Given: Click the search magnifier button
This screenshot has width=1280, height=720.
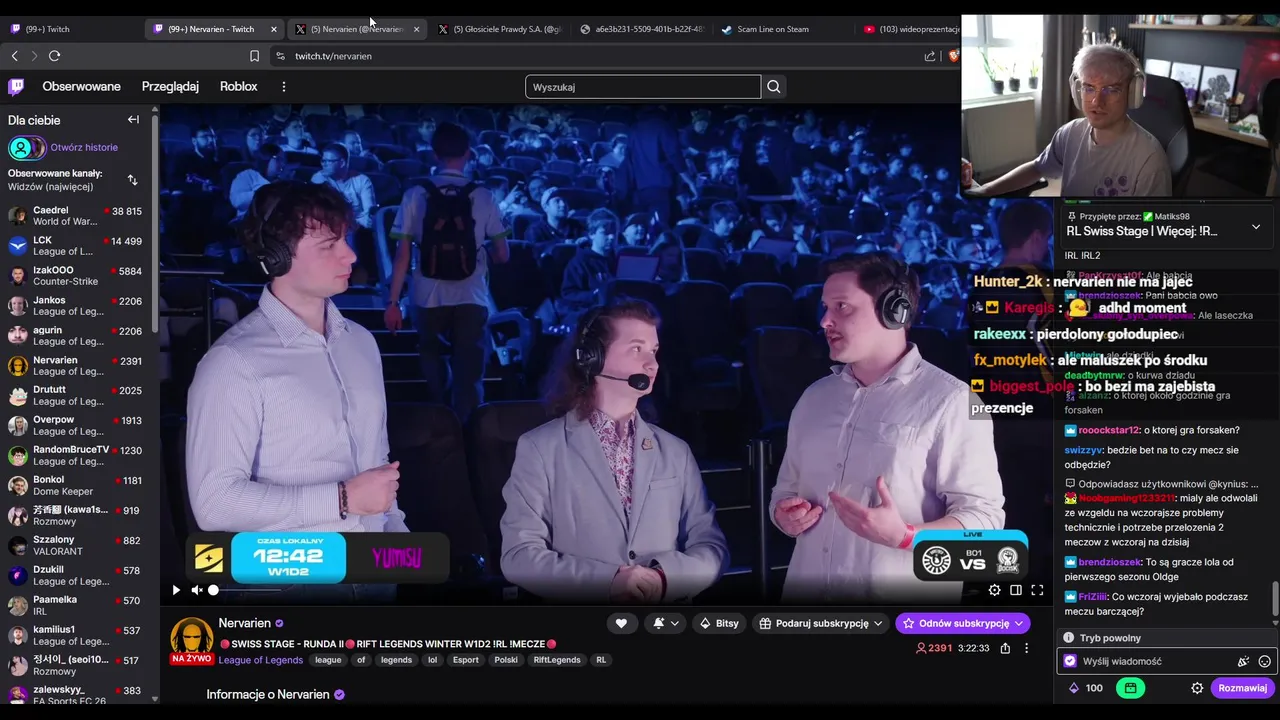Looking at the screenshot, I should point(773,87).
